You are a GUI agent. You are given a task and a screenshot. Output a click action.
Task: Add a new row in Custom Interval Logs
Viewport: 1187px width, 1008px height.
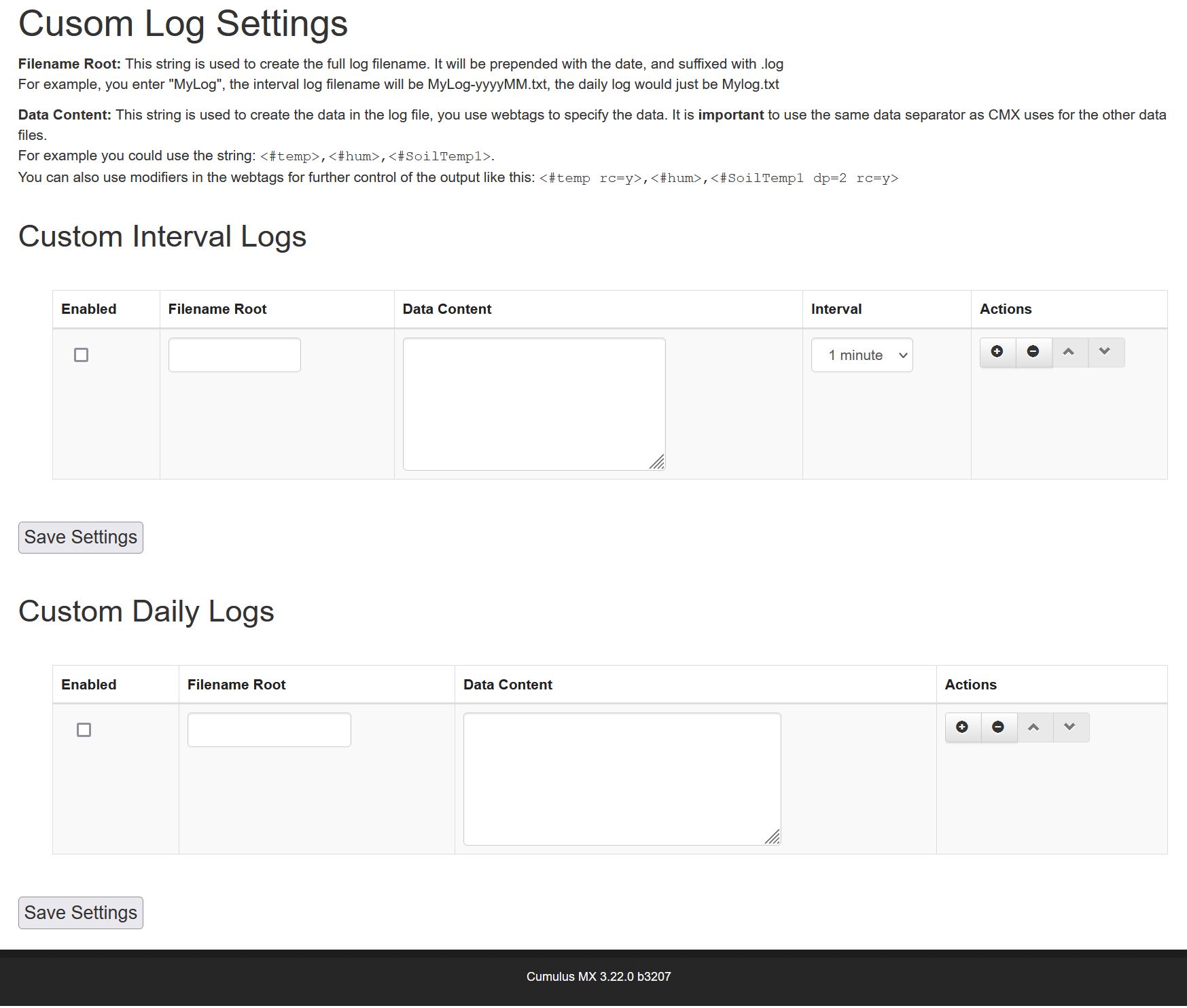(997, 352)
